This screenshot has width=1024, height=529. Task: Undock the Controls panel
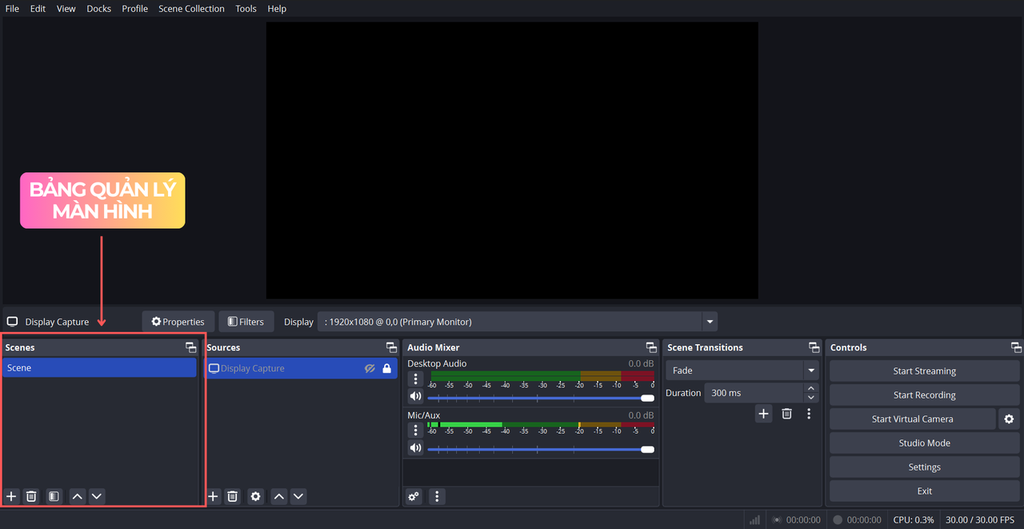pos(1016,347)
